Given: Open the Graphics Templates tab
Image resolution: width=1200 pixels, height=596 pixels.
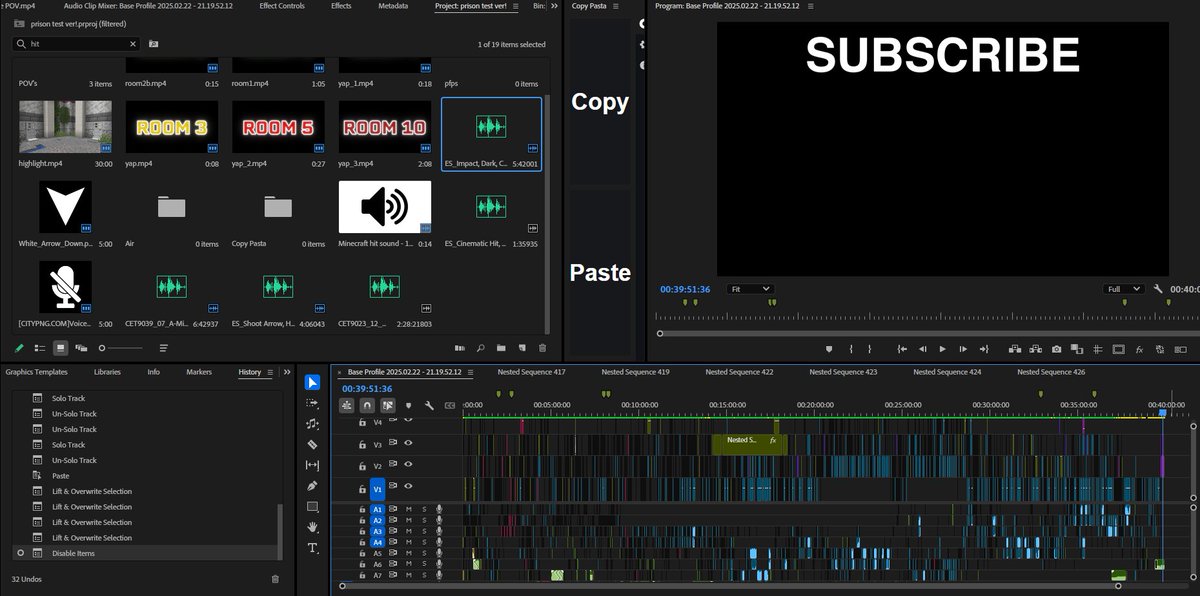Looking at the screenshot, I should click(x=36, y=372).
